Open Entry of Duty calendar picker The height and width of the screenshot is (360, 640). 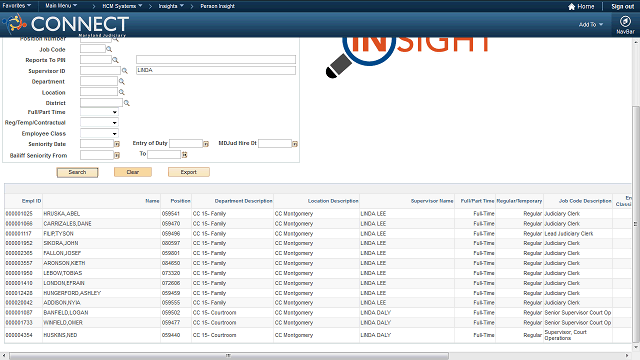tap(206, 144)
